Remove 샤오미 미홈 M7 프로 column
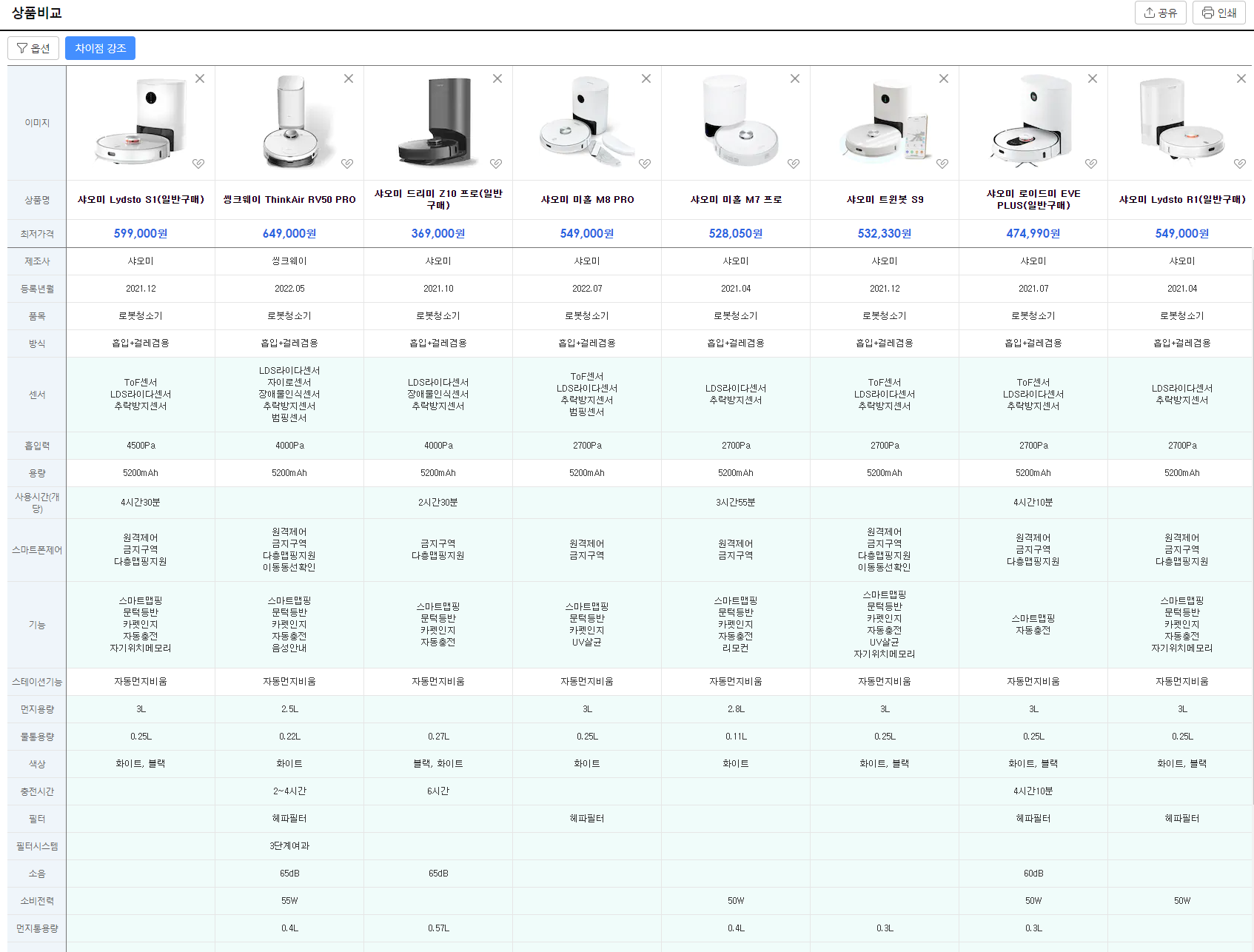The height and width of the screenshot is (952, 1254). click(795, 78)
